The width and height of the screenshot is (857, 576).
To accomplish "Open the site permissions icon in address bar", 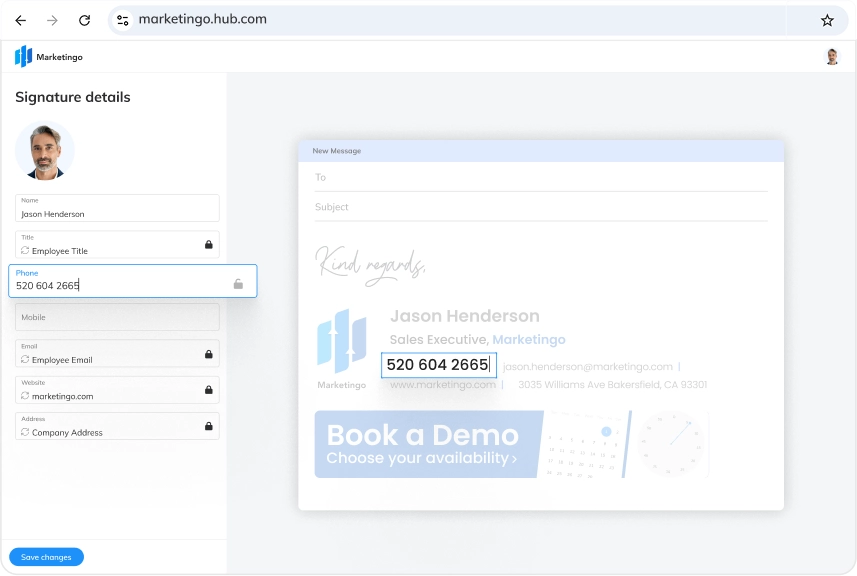I will (122, 19).
